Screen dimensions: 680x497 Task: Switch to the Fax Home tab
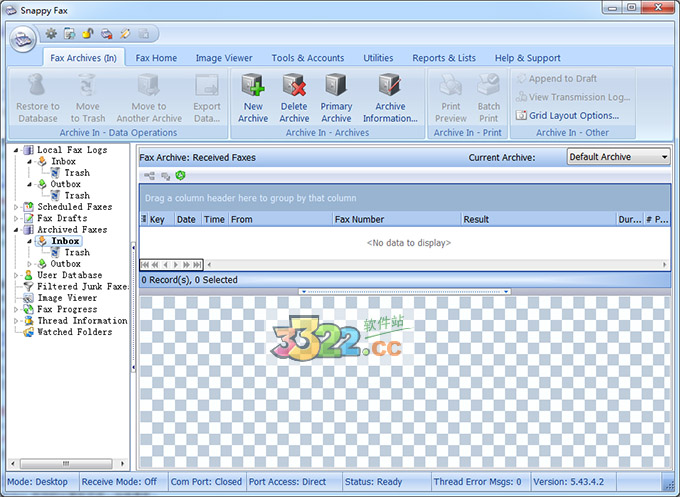156,58
